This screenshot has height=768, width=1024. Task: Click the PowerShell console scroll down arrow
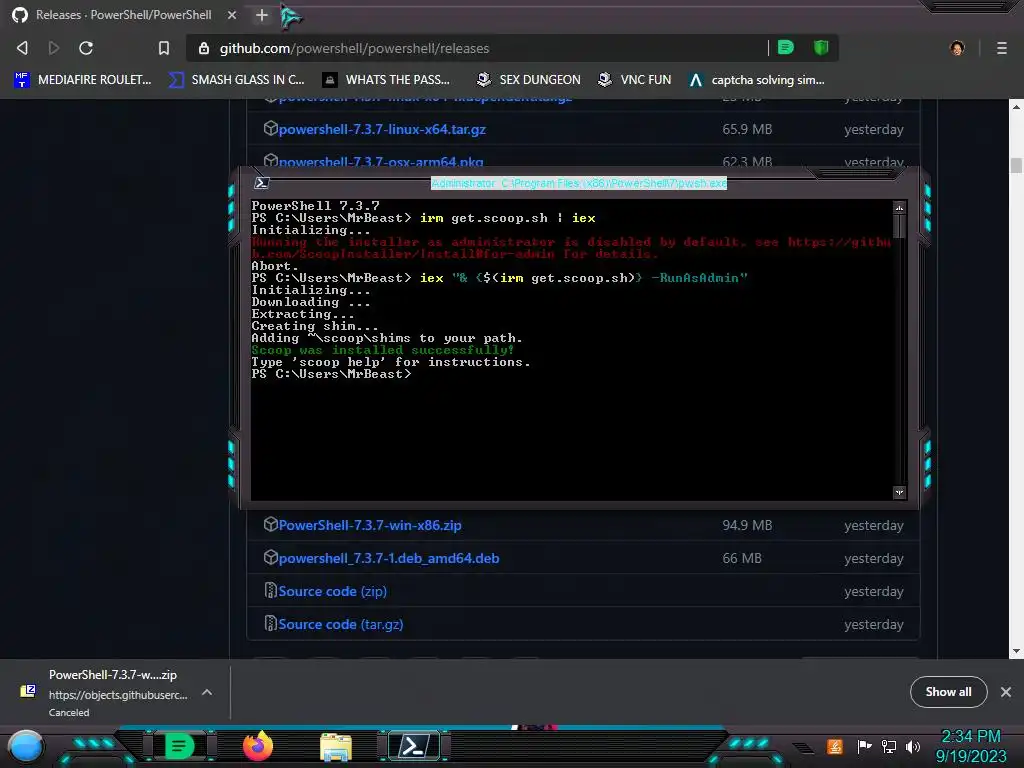click(899, 492)
